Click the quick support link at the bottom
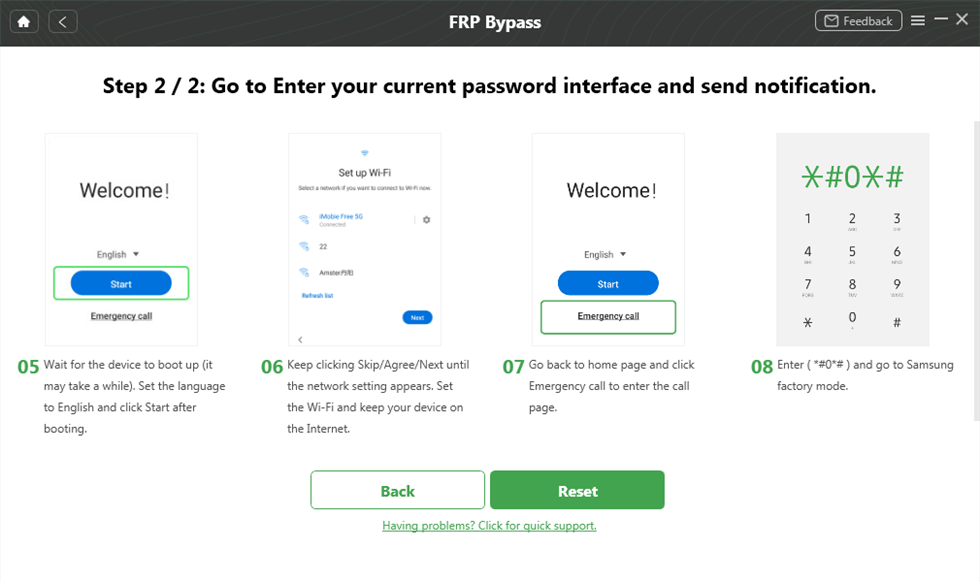The height and width of the screenshot is (582, 980). (x=489, y=525)
